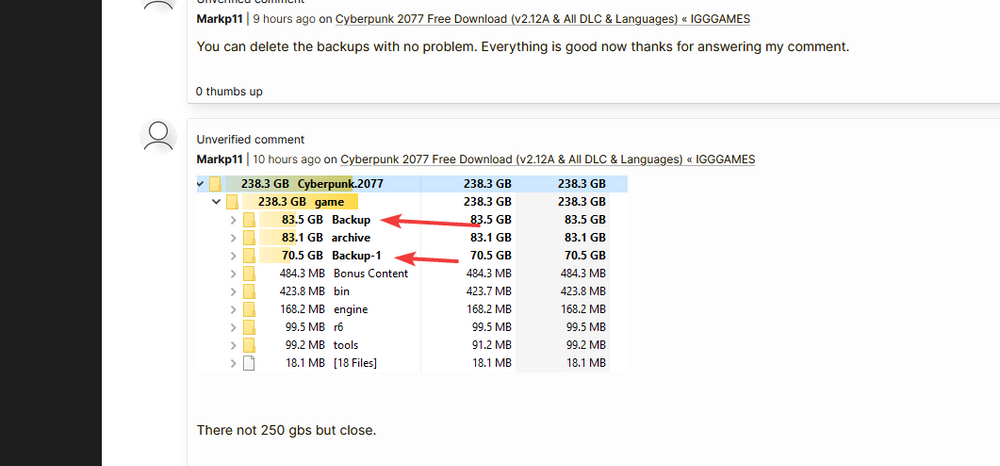Click the 0 thumbs up counter
1000x466 pixels.
229,91
